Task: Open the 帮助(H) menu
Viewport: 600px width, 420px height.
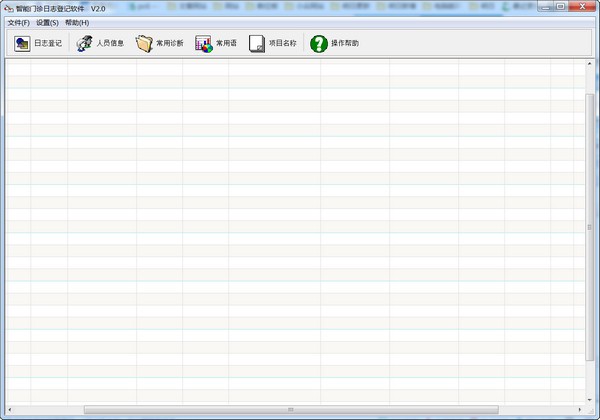Action: 77,22
